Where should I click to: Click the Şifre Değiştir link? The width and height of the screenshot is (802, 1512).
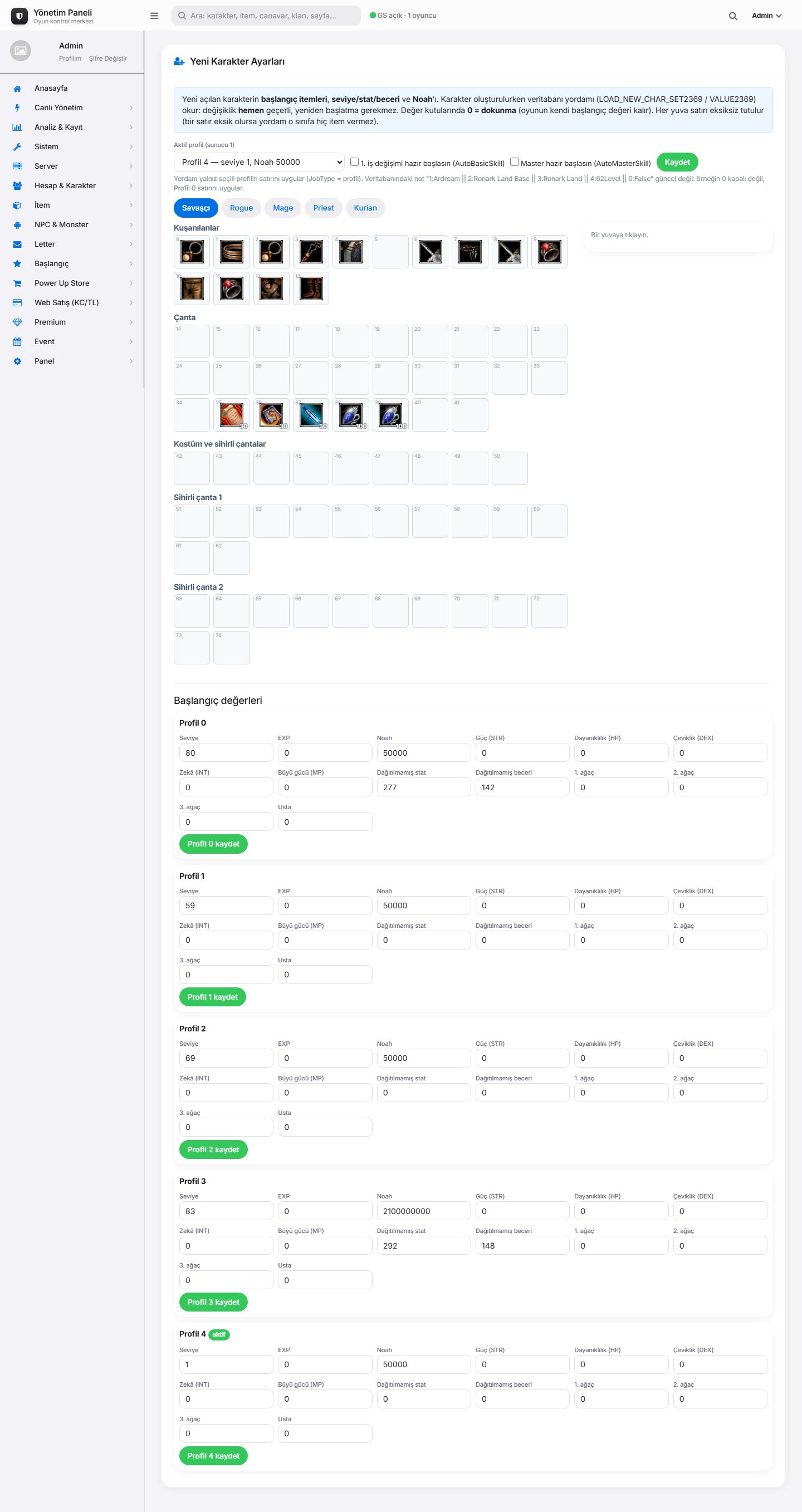tap(107, 58)
